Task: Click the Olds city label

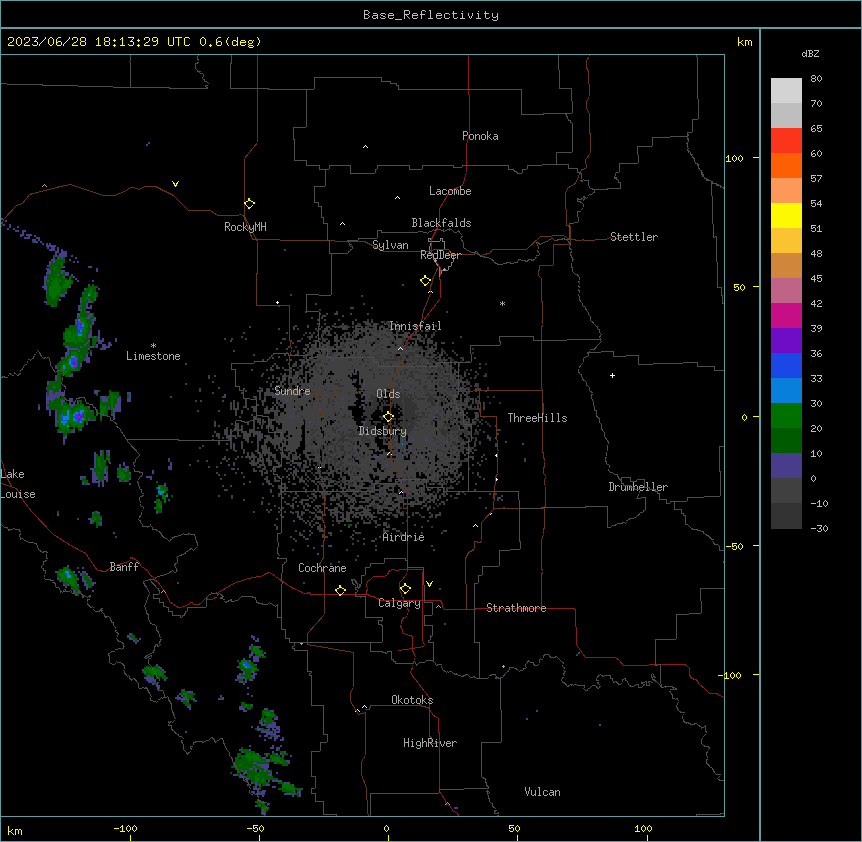Action: point(388,394)
